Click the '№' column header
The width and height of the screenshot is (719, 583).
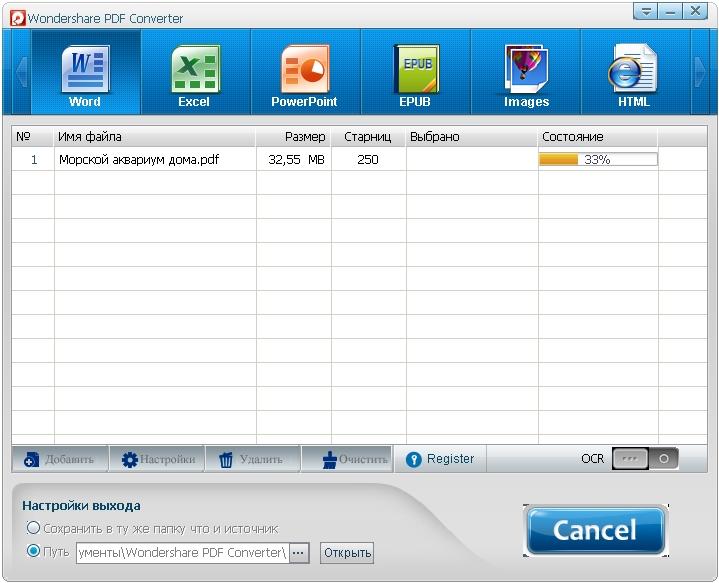pyautogui.click(x=33, y=137)
